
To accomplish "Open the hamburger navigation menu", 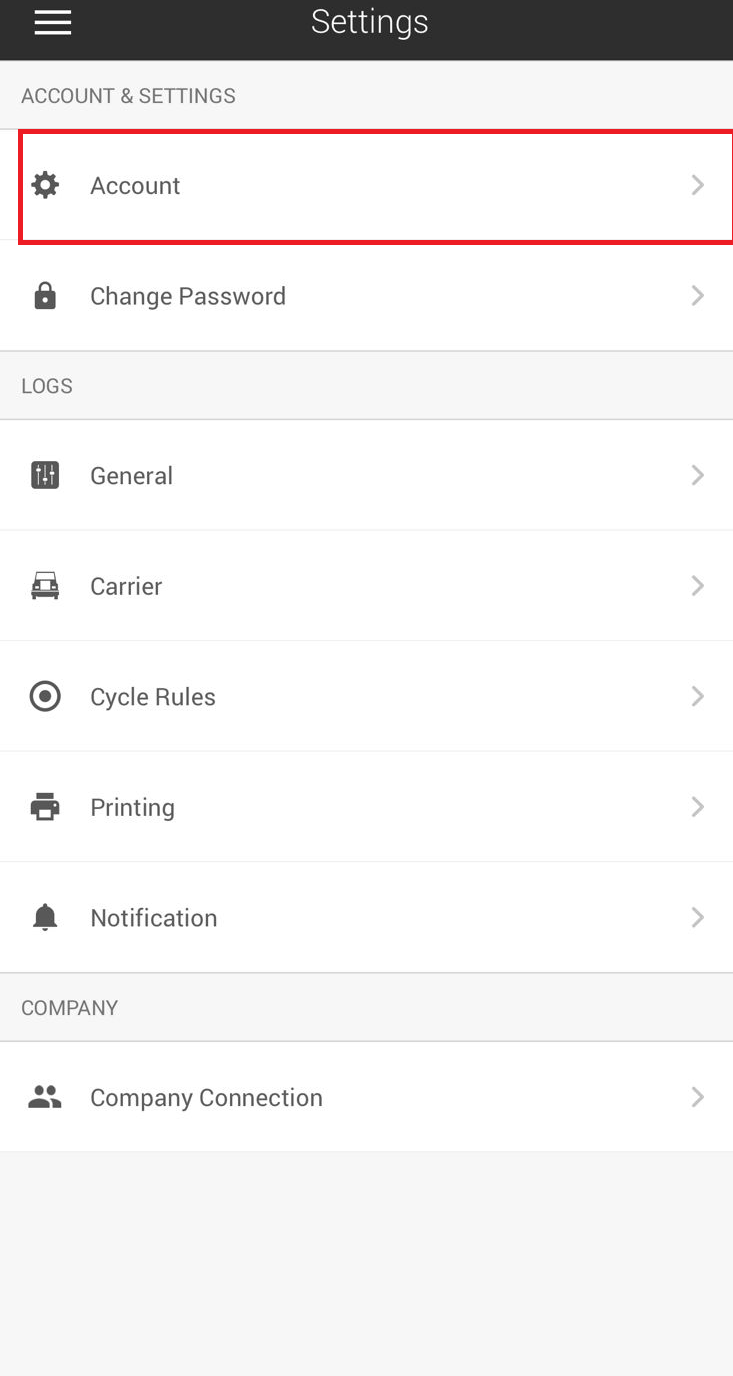I will 52,22.
